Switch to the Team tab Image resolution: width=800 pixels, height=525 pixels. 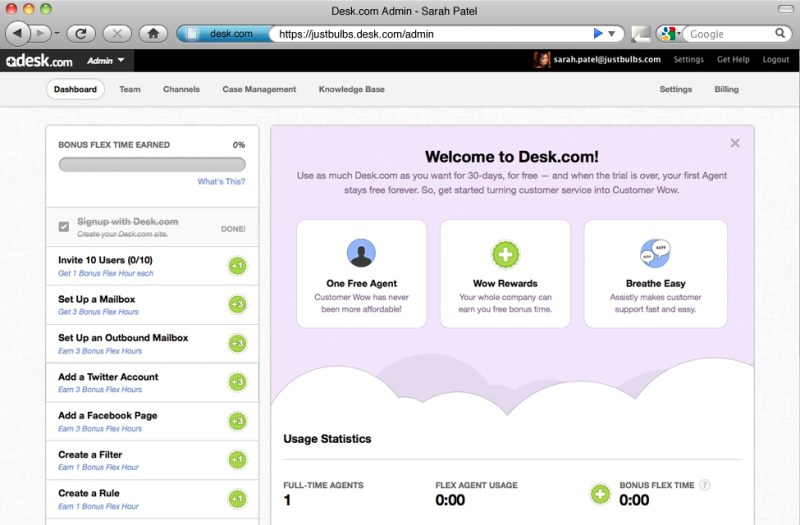[x=130, y=89]
